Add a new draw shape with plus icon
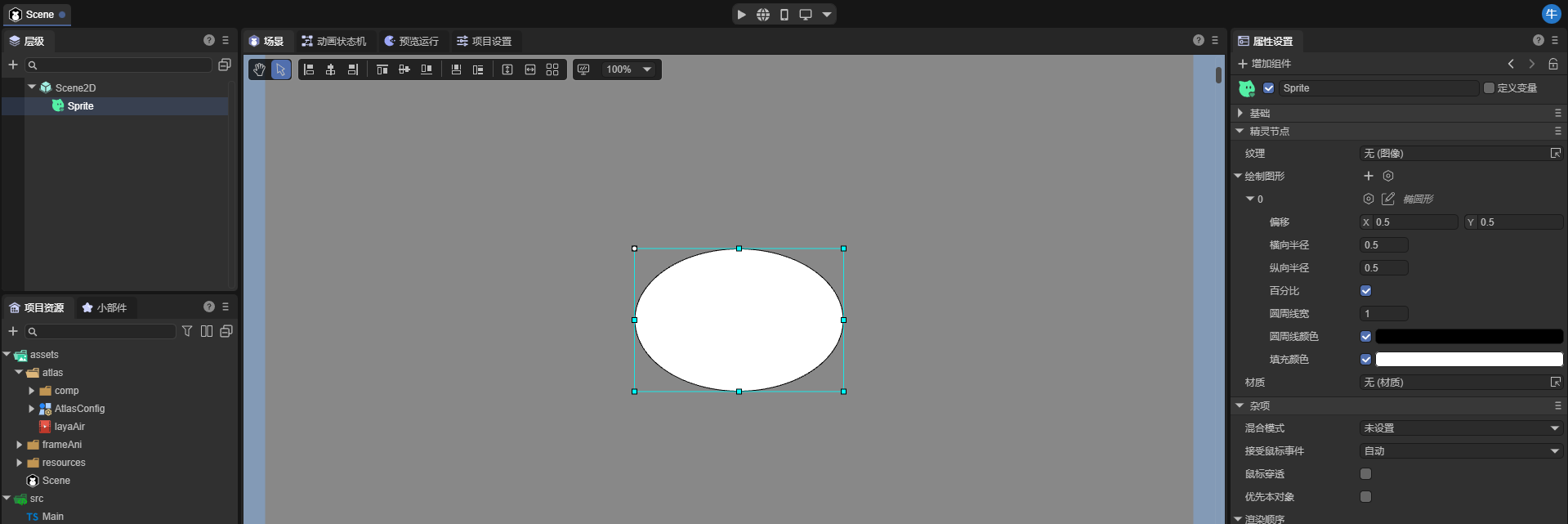 pyautogui.click(x=1369, y=176)
